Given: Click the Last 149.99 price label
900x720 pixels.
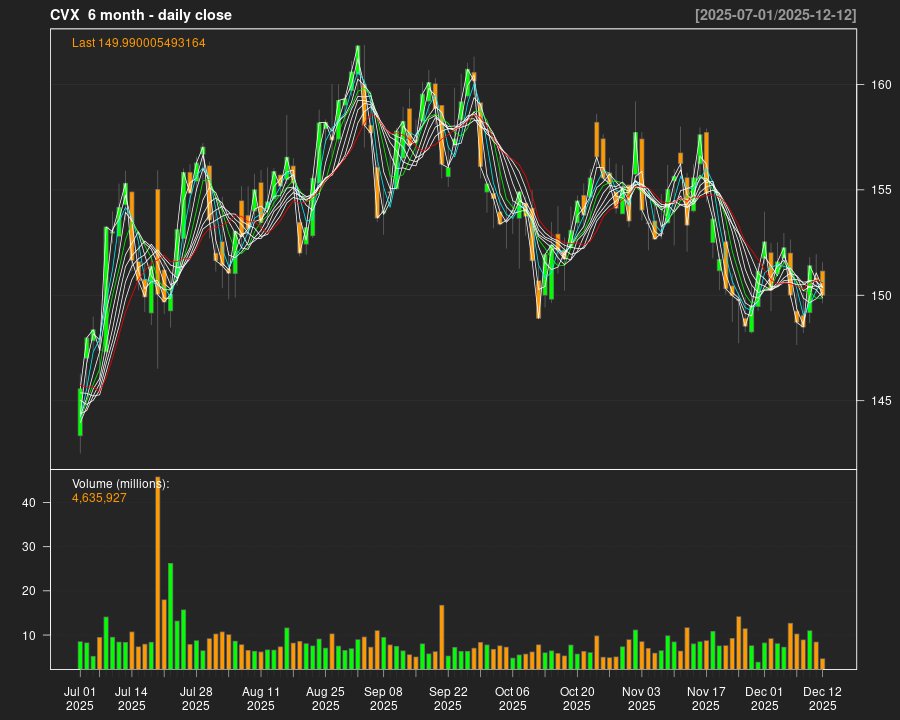Looking at the screenshot, I should click(138, 43).
